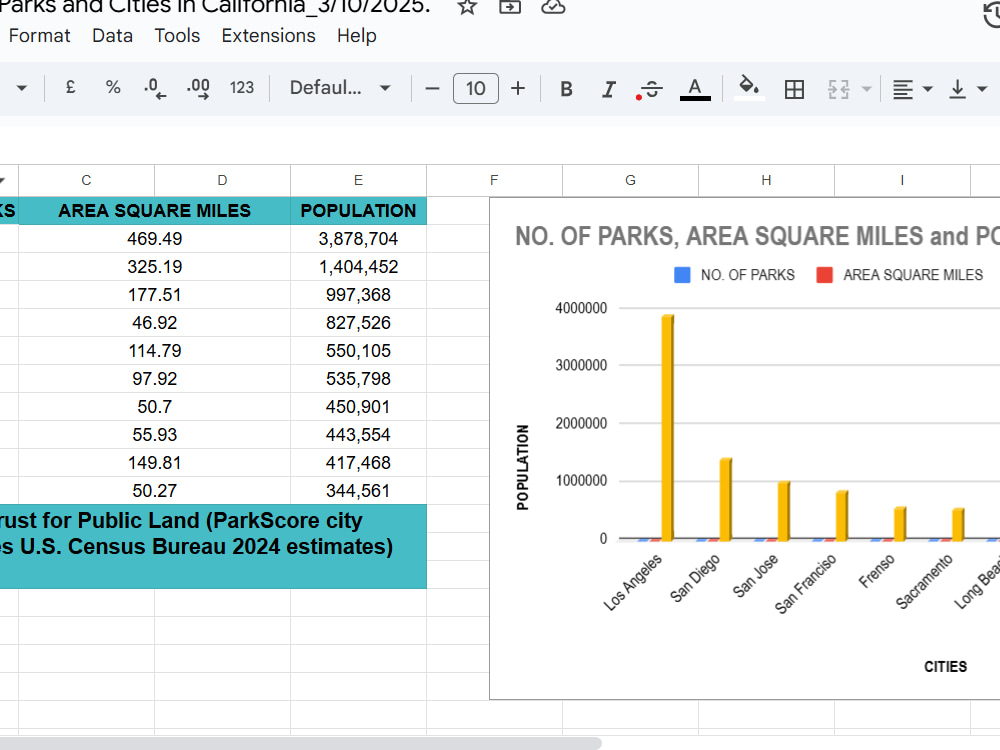Select the cell with 3,878,704

pyautogui.click(x=358, y=239)
